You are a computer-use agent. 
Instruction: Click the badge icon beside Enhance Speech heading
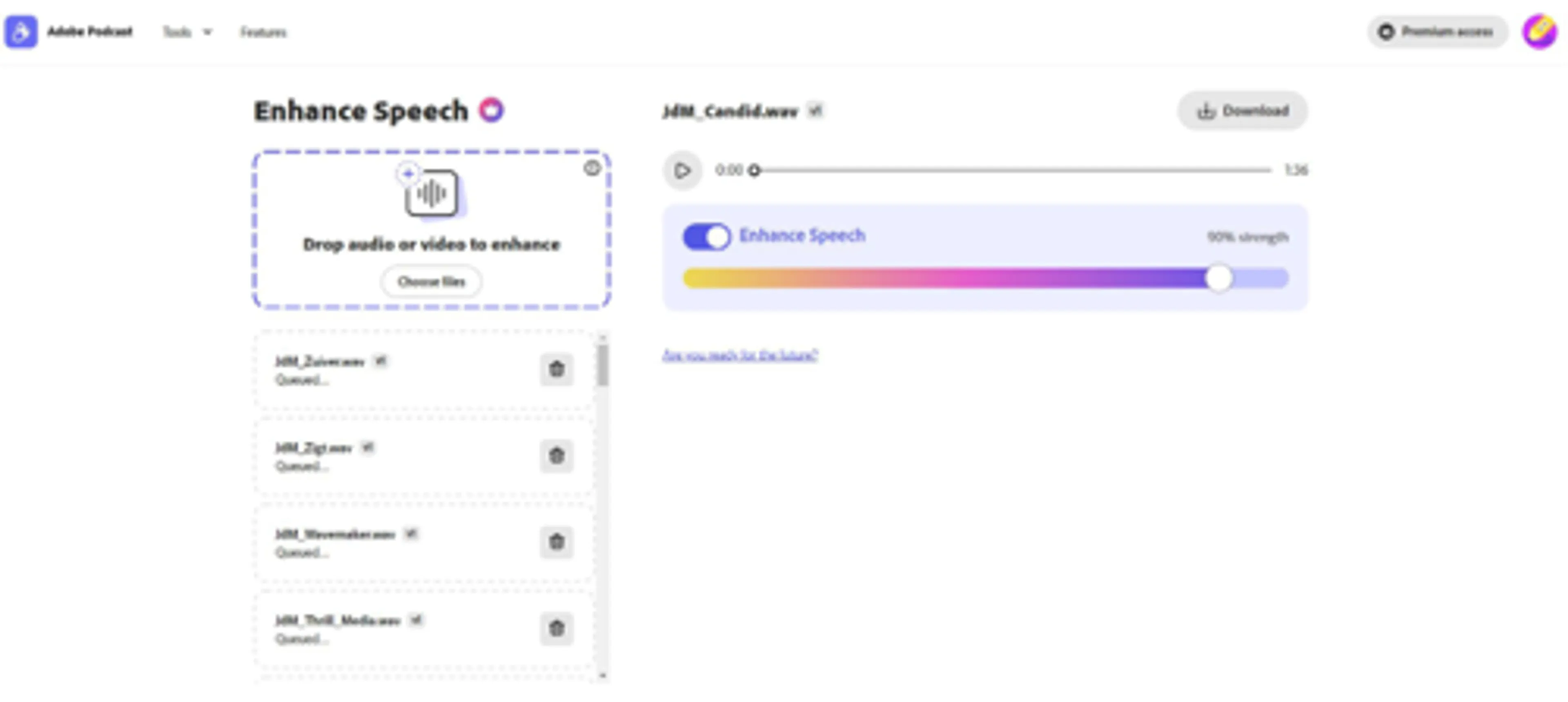(x=491, y=110)
